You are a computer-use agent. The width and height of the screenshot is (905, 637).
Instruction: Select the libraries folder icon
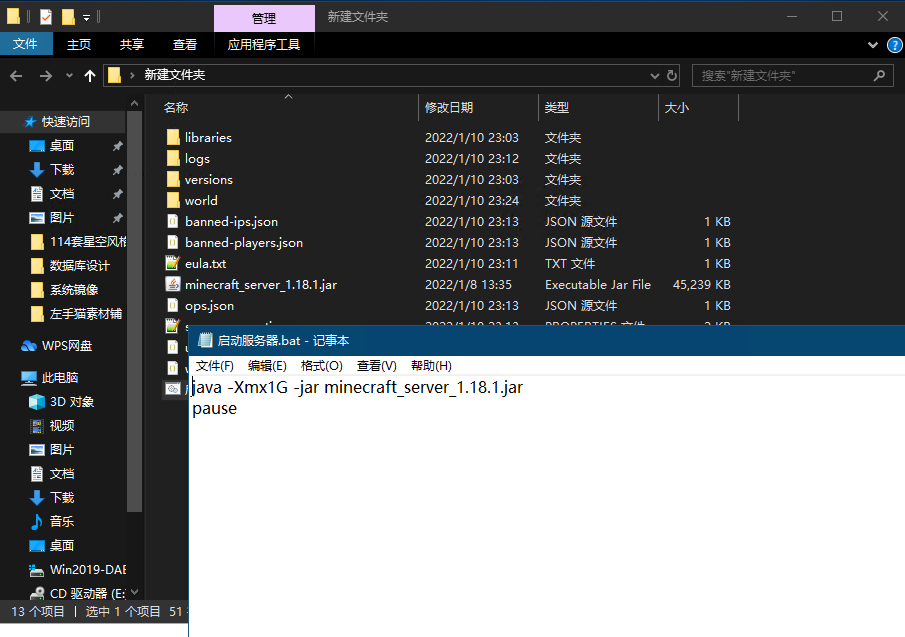tap(173, 137)
